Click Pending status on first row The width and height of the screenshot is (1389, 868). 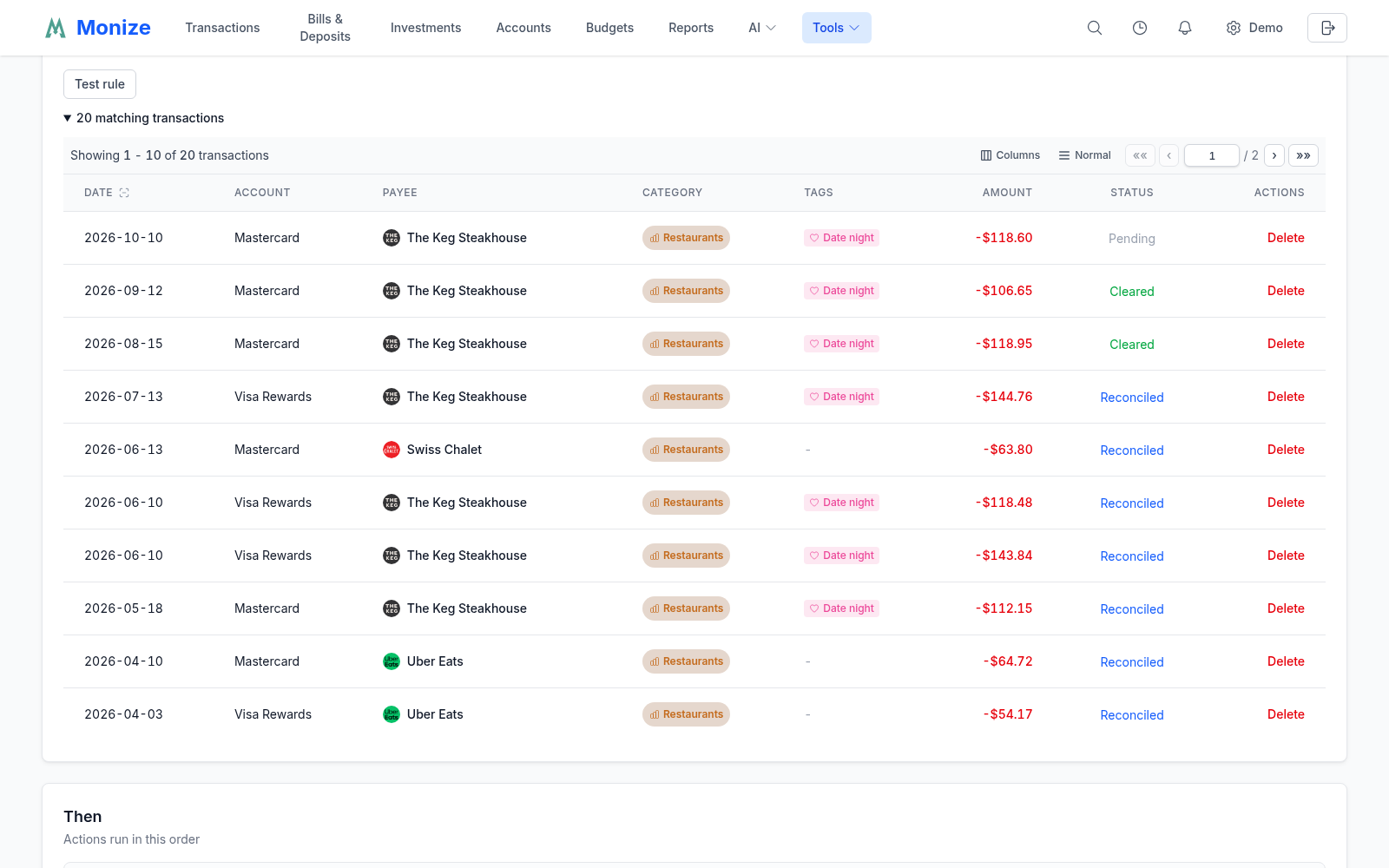(x=1132, y=239)
